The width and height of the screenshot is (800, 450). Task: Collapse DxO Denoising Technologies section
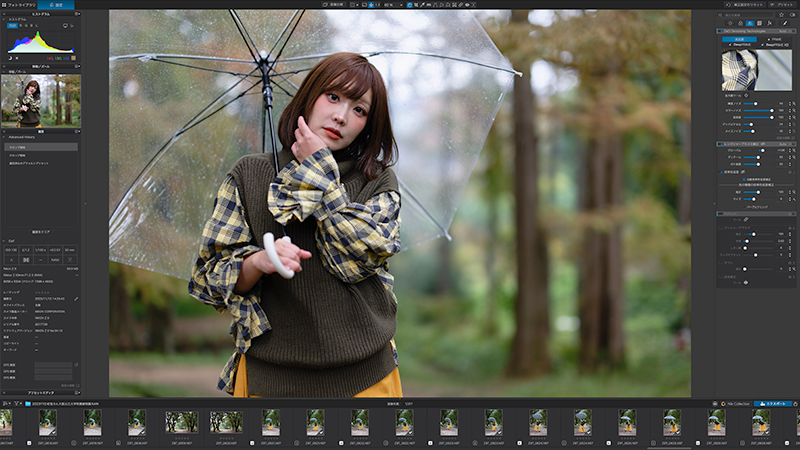coord(756,31)
